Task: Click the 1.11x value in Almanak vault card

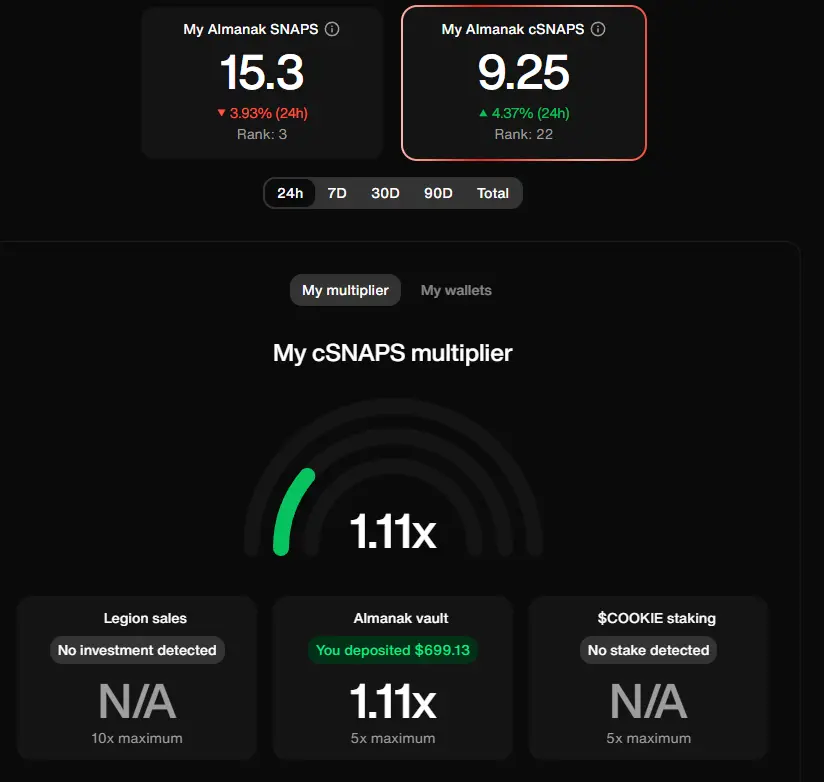Action: click(393, 702)
